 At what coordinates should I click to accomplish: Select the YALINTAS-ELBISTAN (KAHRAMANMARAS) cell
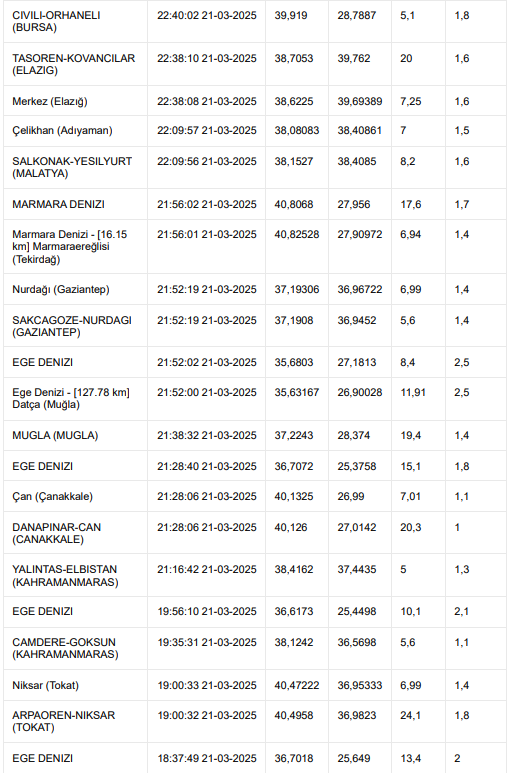(x=75, y=575)
